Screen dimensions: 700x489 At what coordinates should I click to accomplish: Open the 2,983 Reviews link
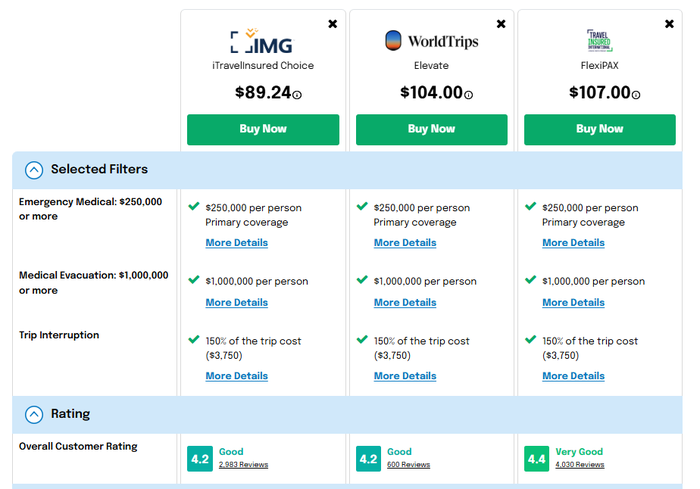[x=243, y=465]
